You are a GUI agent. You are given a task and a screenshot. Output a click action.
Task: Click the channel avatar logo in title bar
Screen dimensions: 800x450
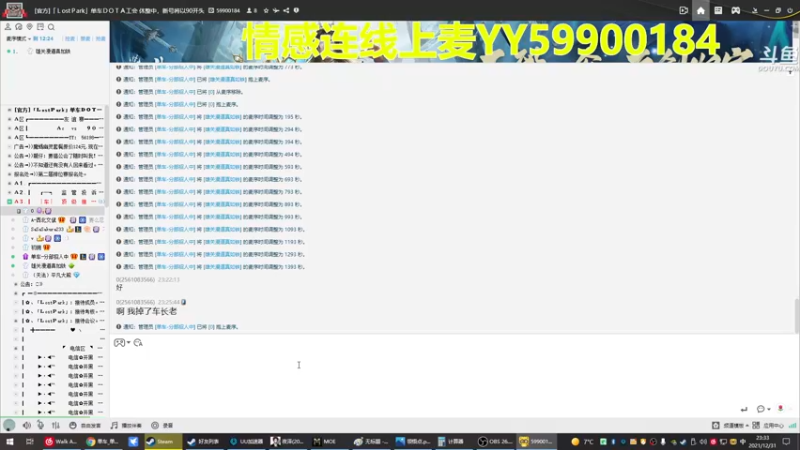pyautogui.click(x=14, y=10)
